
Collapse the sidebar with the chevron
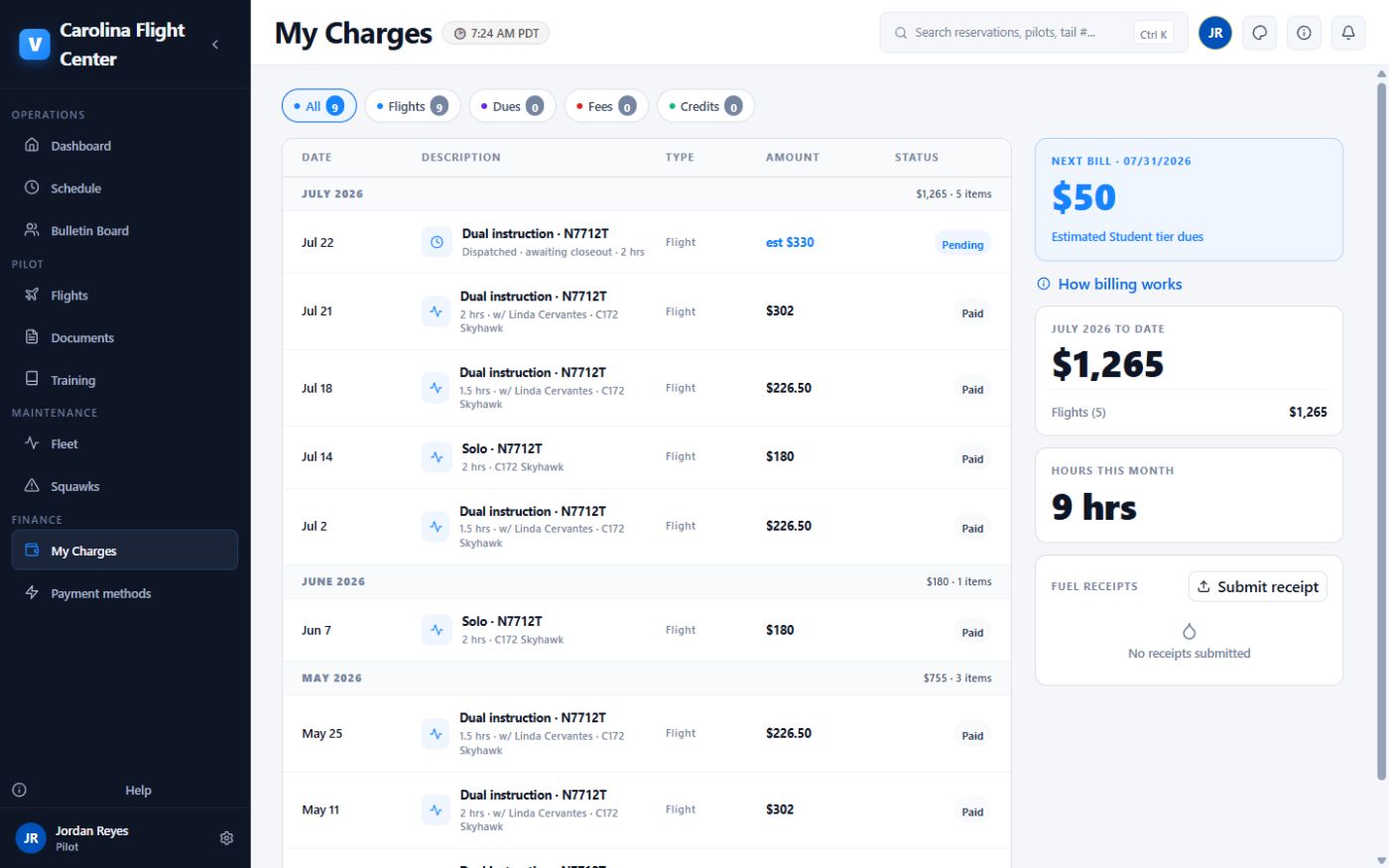click(215, 45)
